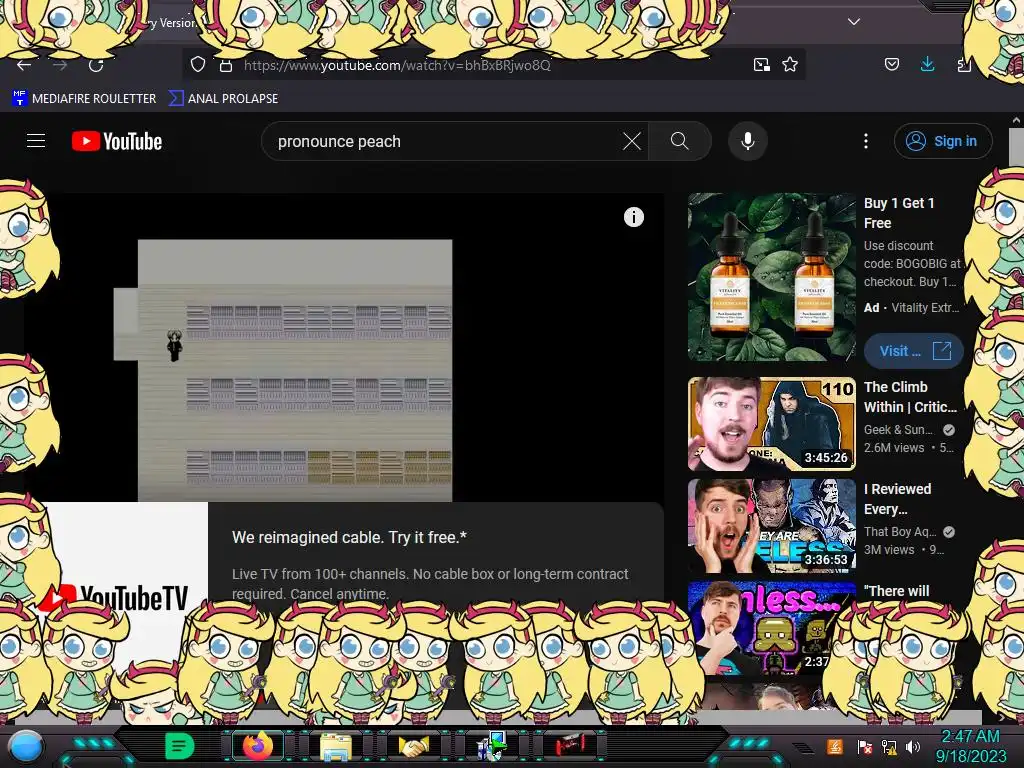Expand the list all tabs chevron
Image resolution: width=1024 pixels, height=768 pixels.
click(854, 22)
